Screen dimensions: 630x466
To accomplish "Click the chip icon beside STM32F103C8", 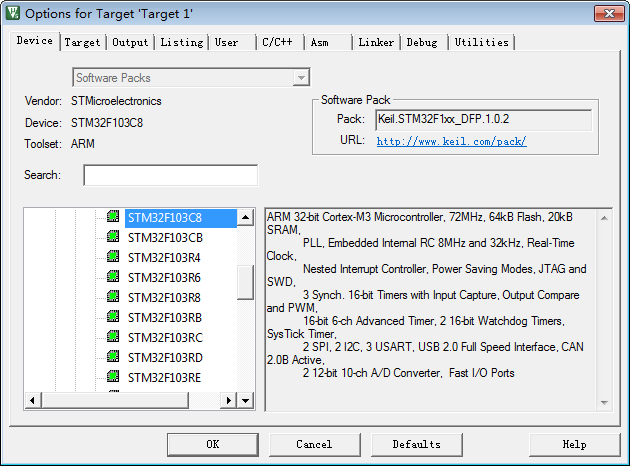I will click(113, 216).
